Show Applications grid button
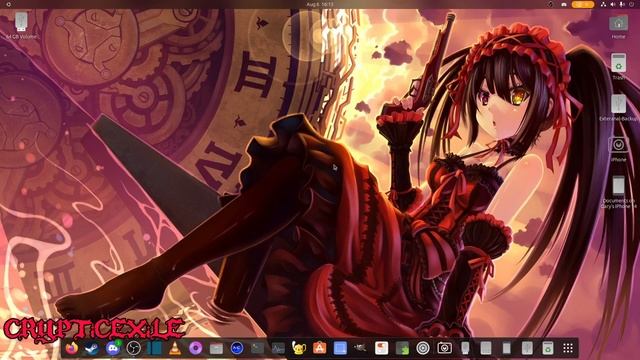This screenshot has width=640, height=360. [x=568, y=348]
